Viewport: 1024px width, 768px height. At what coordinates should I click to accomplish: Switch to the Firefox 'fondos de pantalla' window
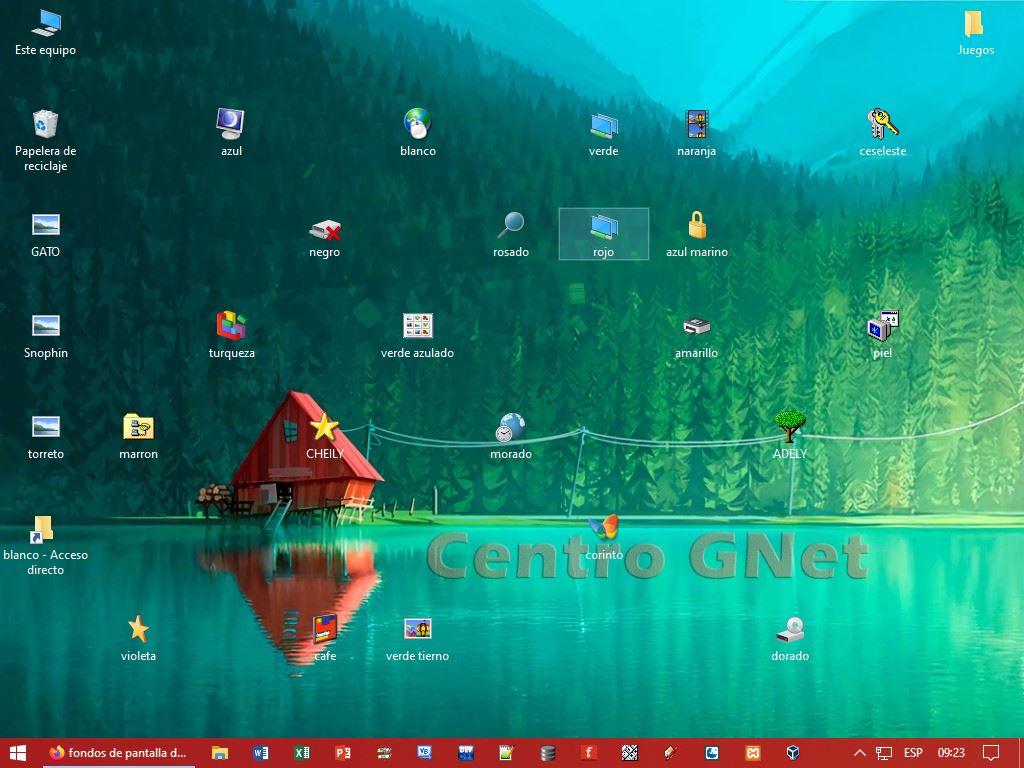coord(118,753)
